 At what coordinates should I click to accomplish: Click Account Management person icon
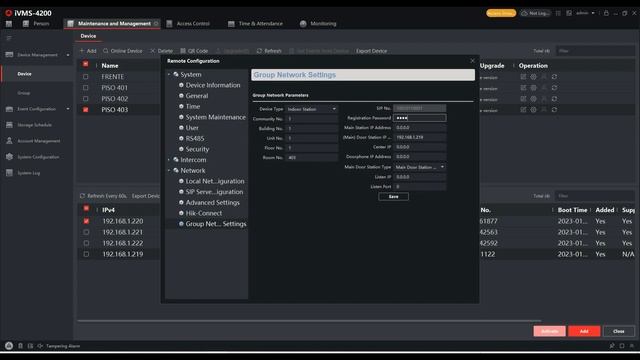tap(9, 141)
